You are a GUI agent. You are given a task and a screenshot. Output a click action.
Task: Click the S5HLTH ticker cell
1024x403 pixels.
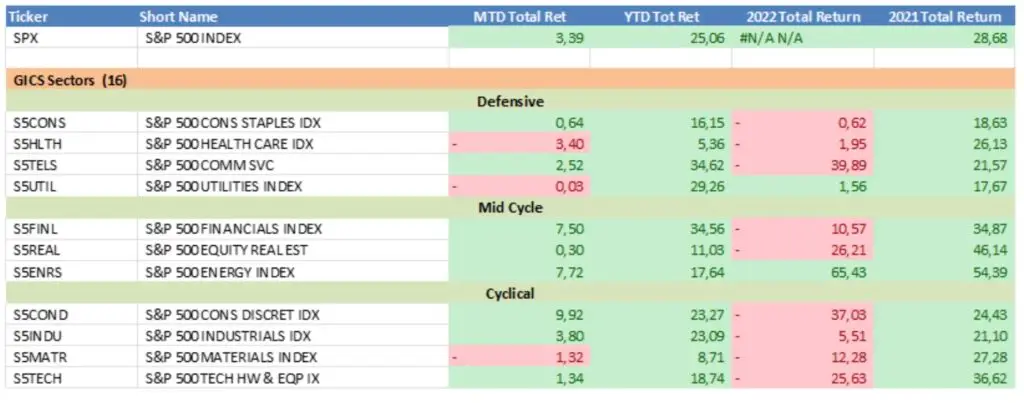[38, 144]
